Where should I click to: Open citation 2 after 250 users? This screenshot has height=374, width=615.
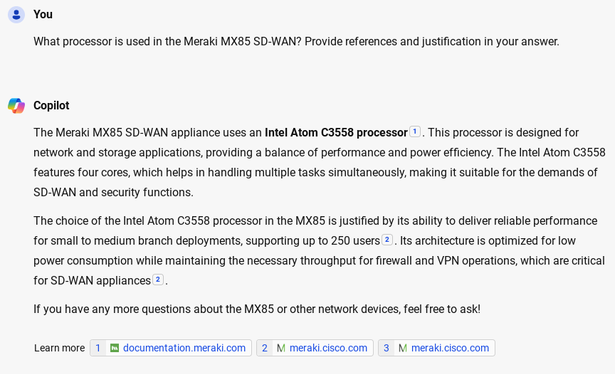click(x=387, y=239)
